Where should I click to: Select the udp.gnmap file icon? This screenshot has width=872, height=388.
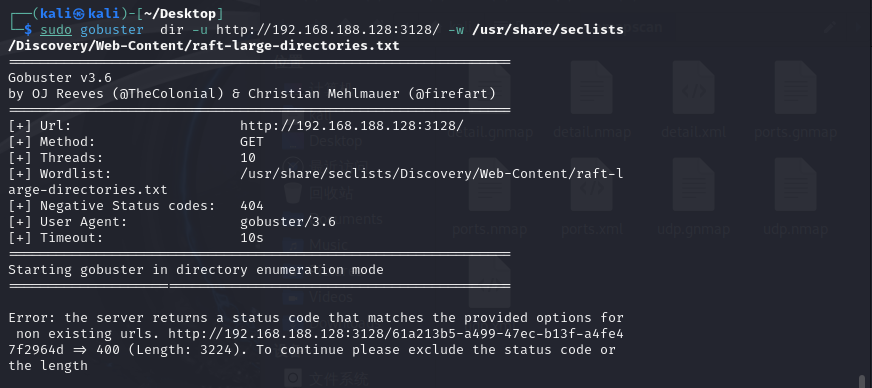[693, 185]
